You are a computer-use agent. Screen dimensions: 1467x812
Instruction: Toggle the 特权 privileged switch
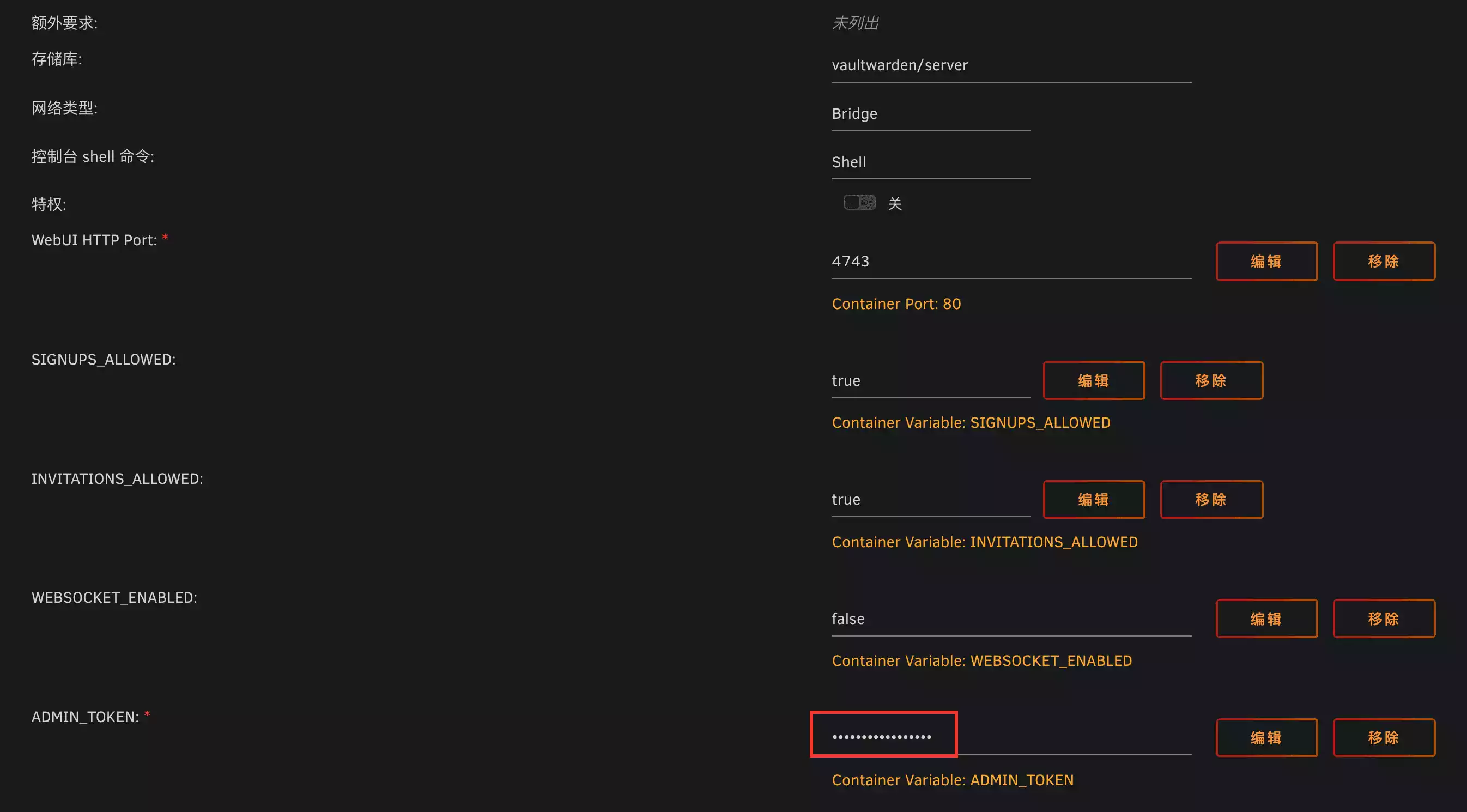pos(859,203)
